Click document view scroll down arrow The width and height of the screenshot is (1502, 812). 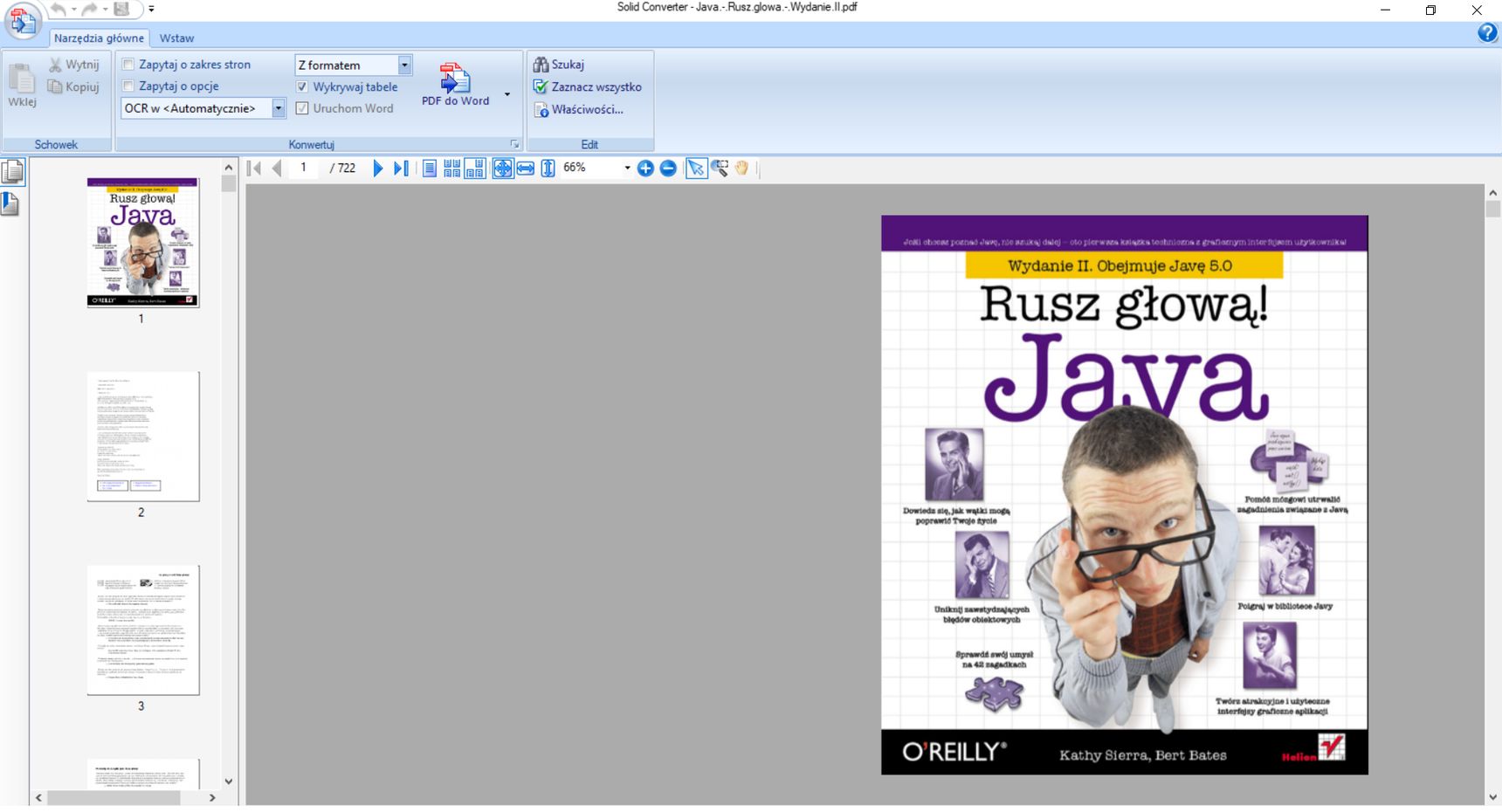pos(1492,797)
